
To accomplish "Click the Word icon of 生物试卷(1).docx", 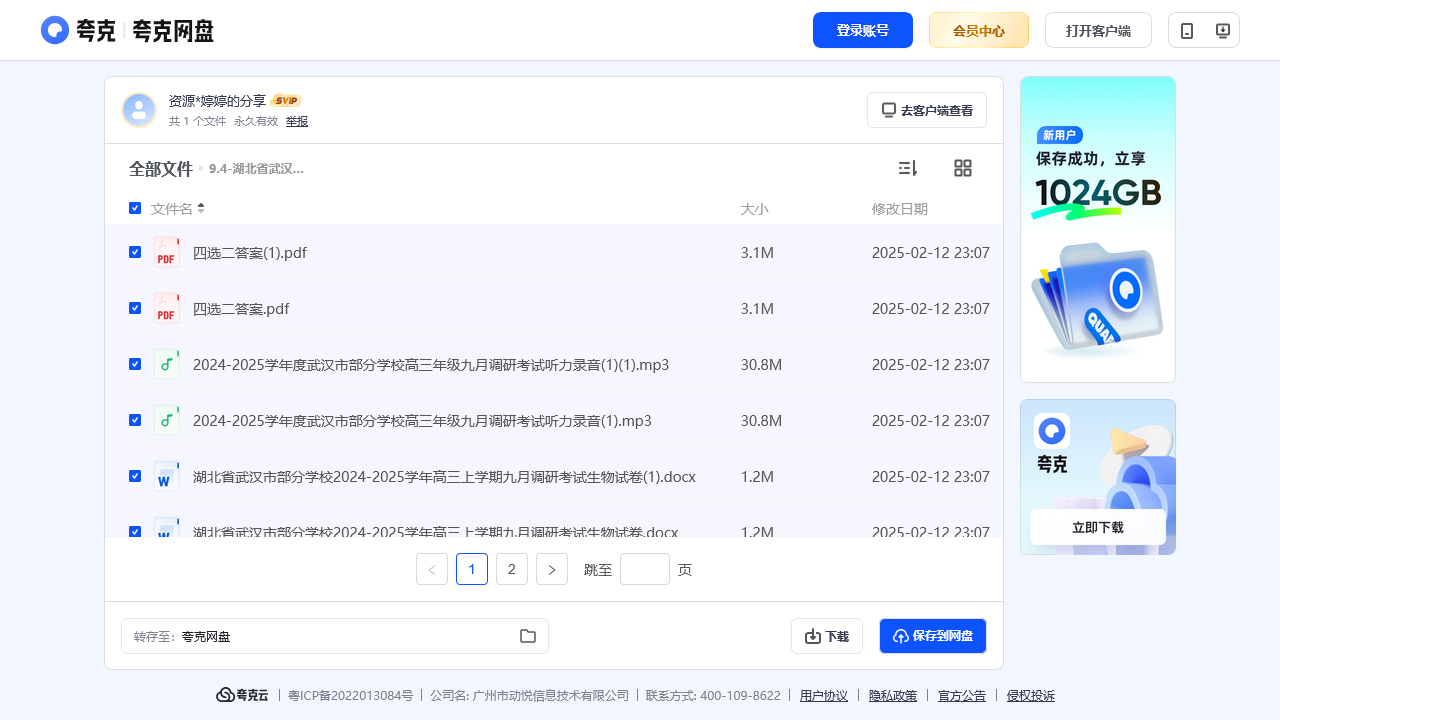I will (167, 476).
